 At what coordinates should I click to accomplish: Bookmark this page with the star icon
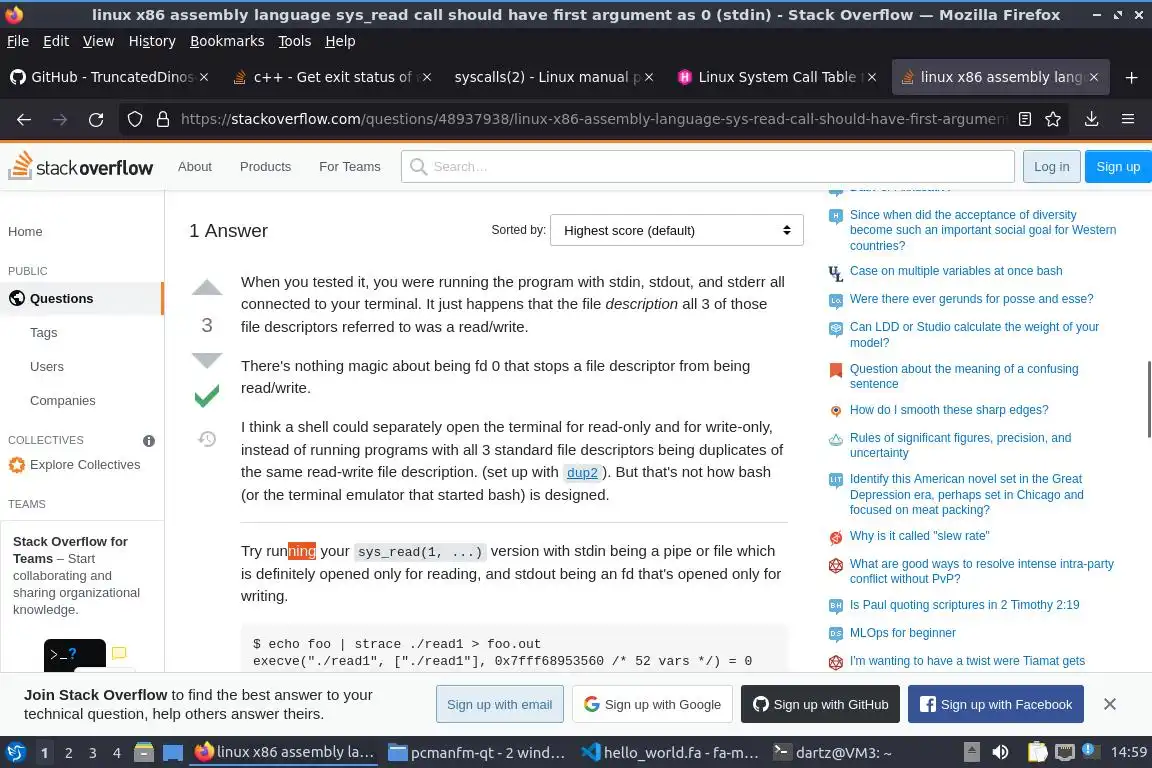tap(1053, 119)
